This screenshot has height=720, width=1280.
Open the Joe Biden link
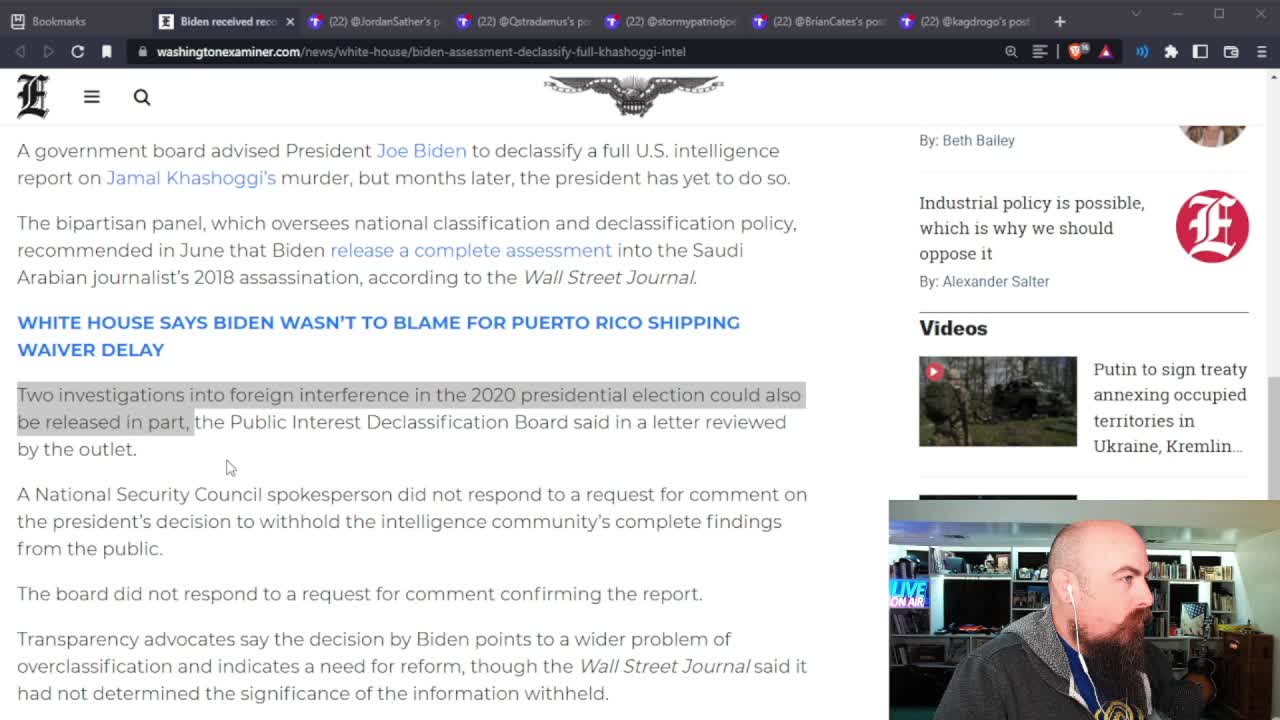421,151
